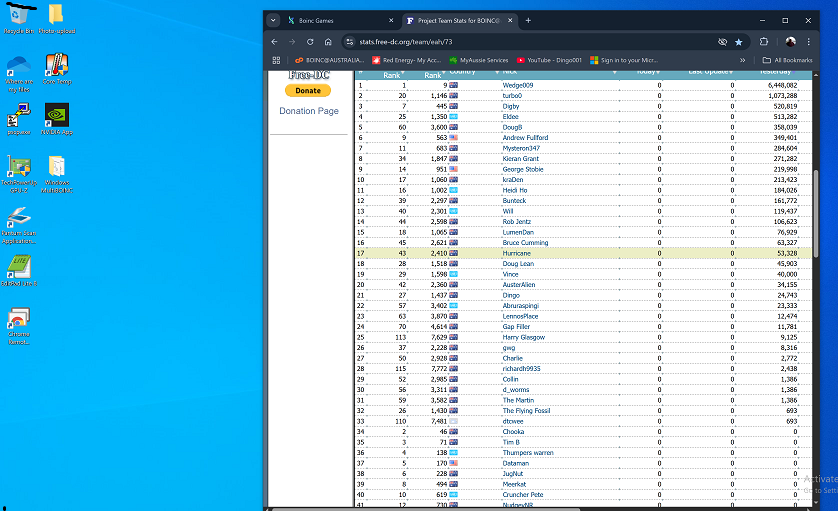Open the MyAussie Services bookmark
This screenshot has width=838, height=511.
(x=479, y=60)
